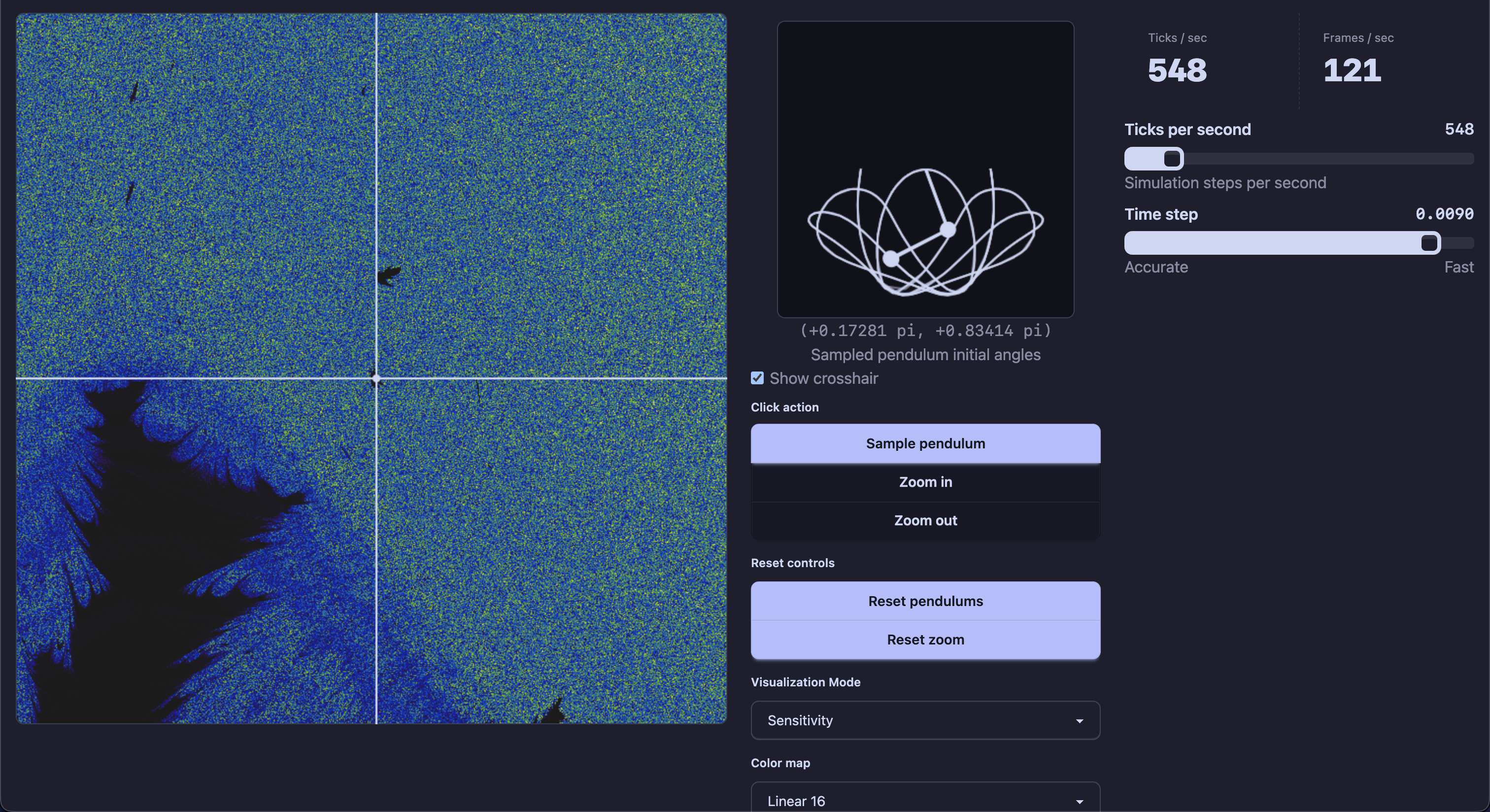Click the Ticks per second slider handle

coord(1172,159)
